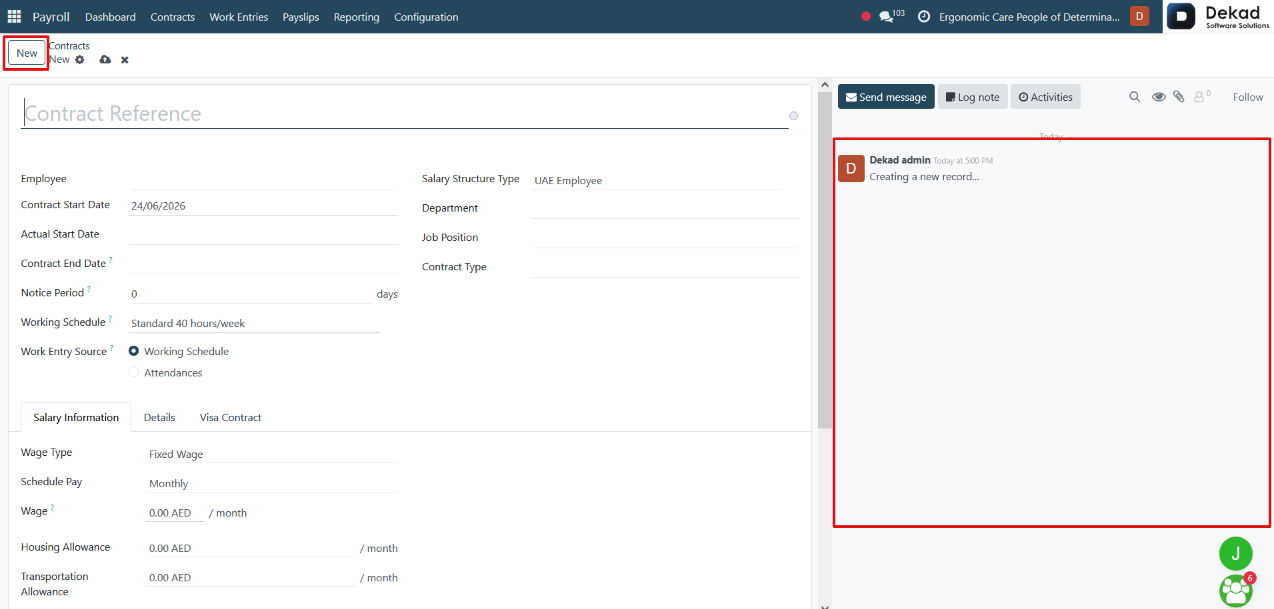Open the Employee dropdown field
The height and width of the screenshot is (609, 1274).
(263, 178)
